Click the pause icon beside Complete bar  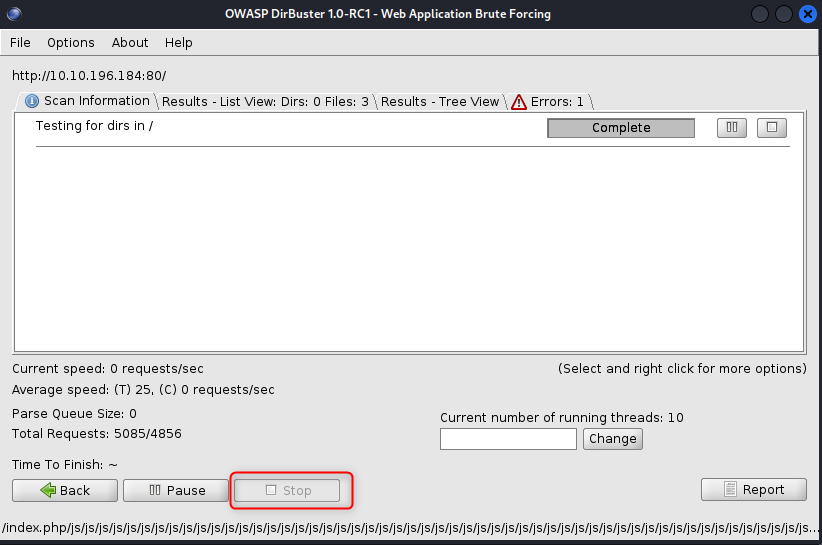[x=732, y=127]
